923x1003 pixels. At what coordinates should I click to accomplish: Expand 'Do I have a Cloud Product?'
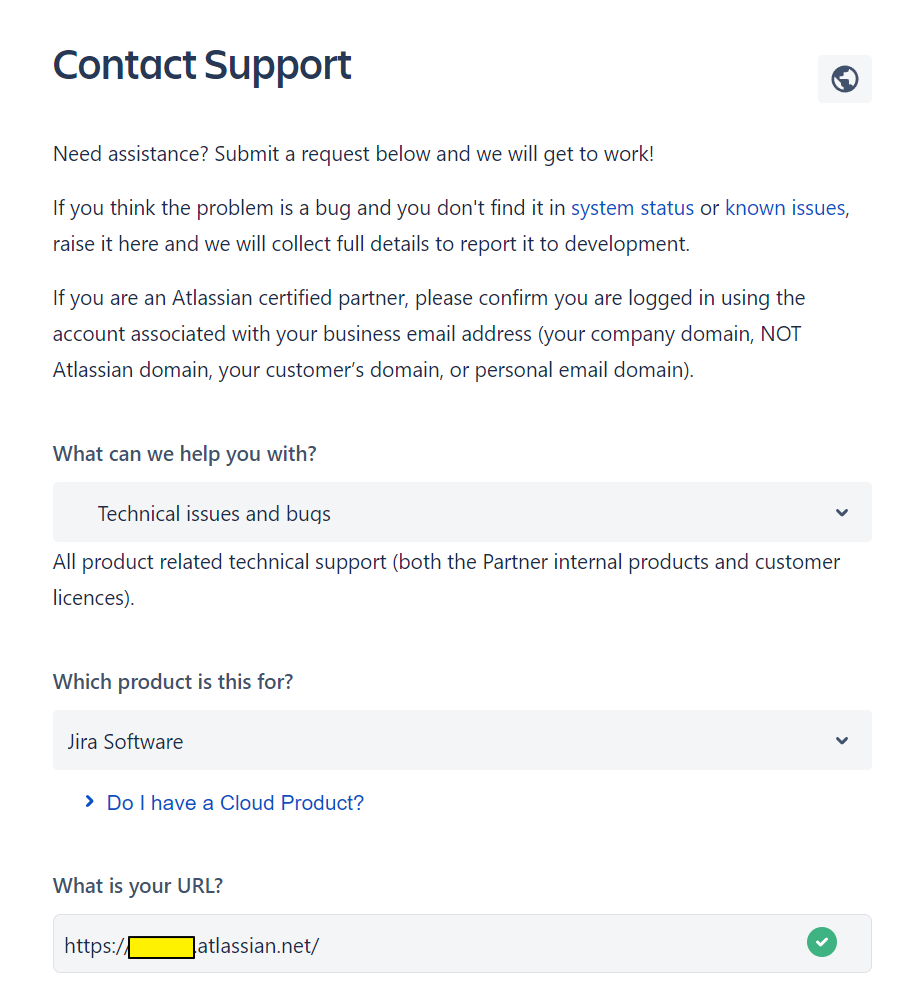tap(235, 803)
